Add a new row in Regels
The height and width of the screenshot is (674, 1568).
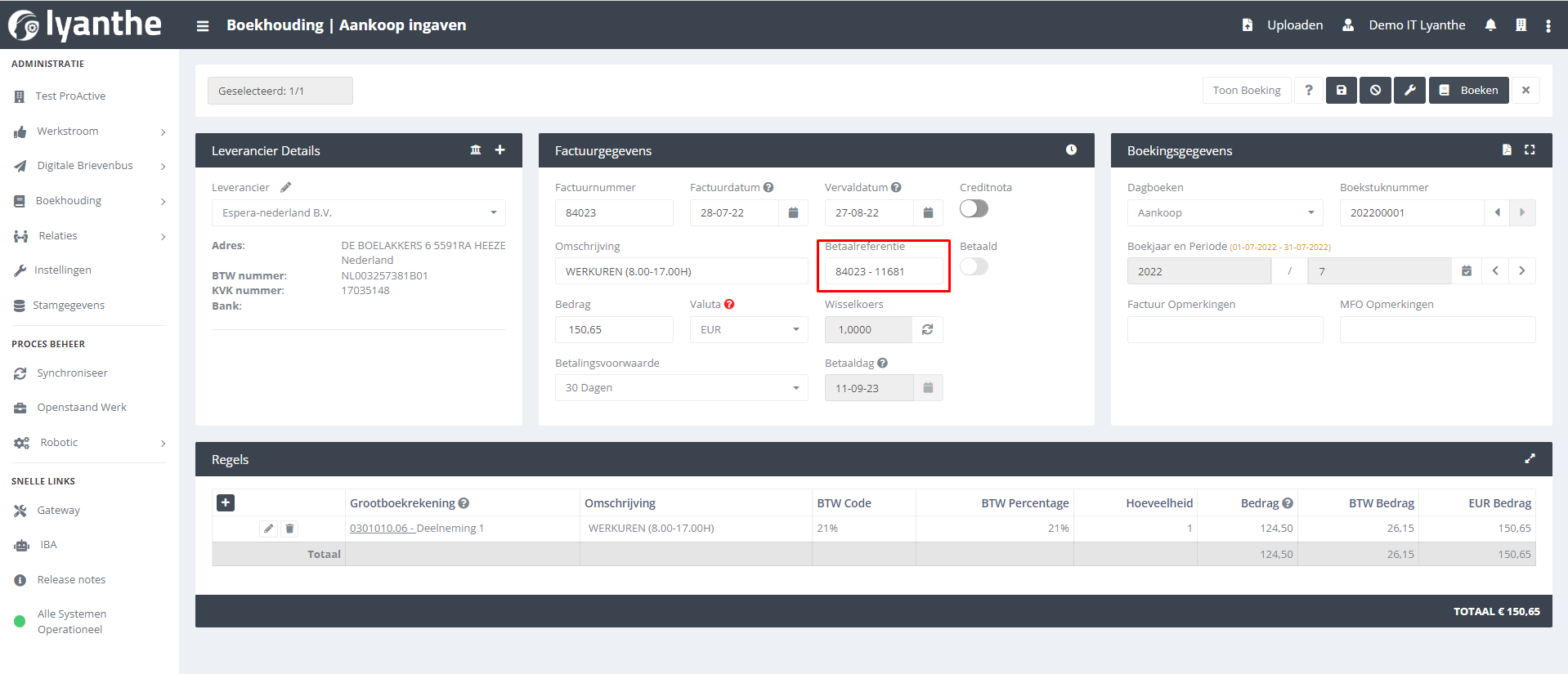(226, 503)
